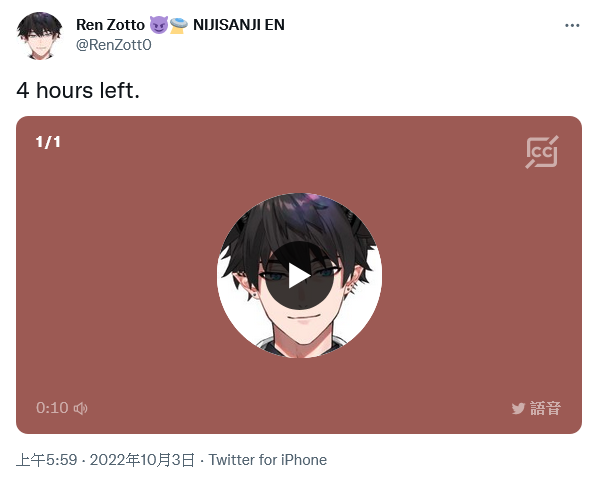598x486 pixels.
Task: Click the UFO emoji beside the name
Action: tap(178, 25)
